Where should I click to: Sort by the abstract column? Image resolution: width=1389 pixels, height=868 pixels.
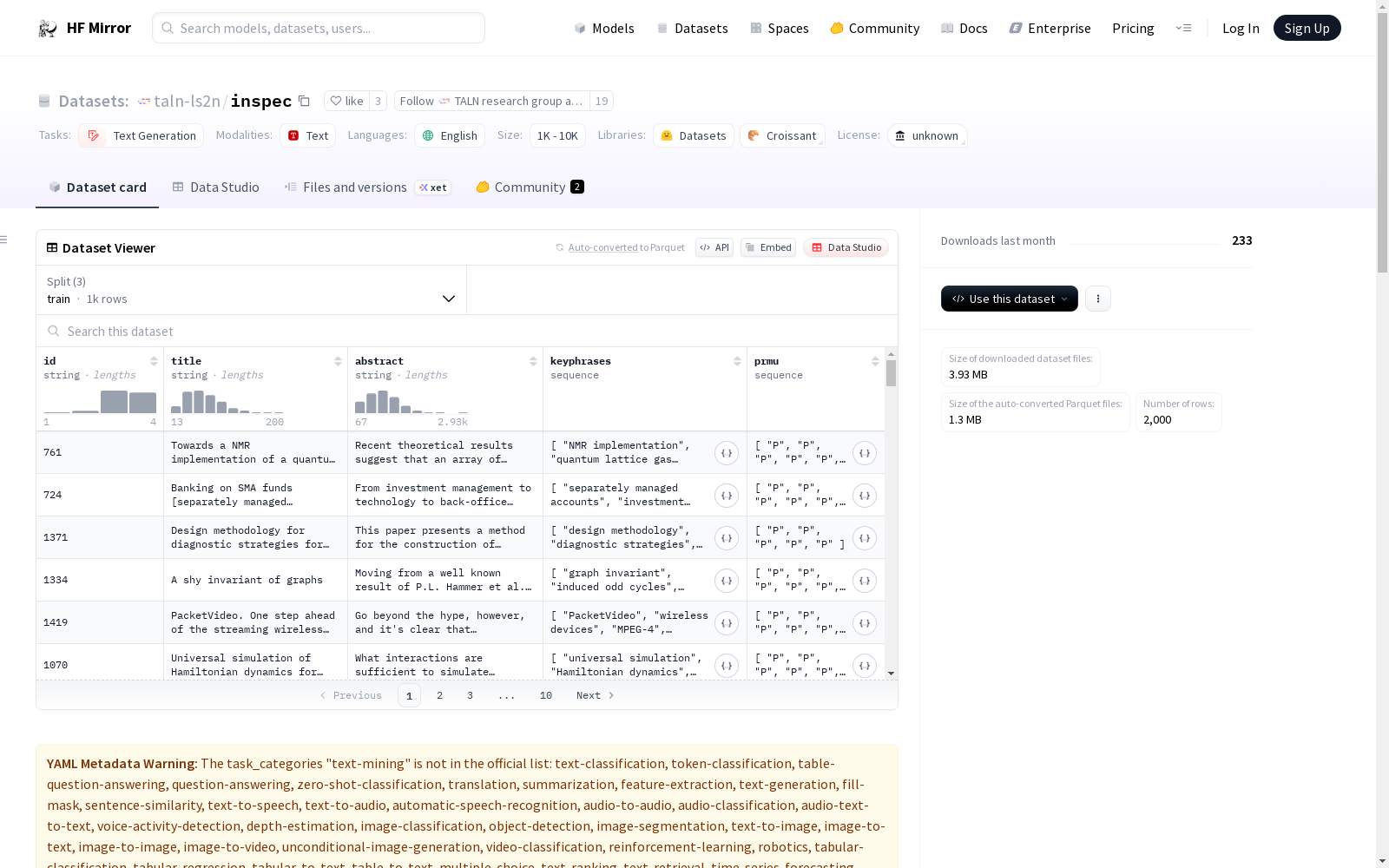(x=533, y=361)
